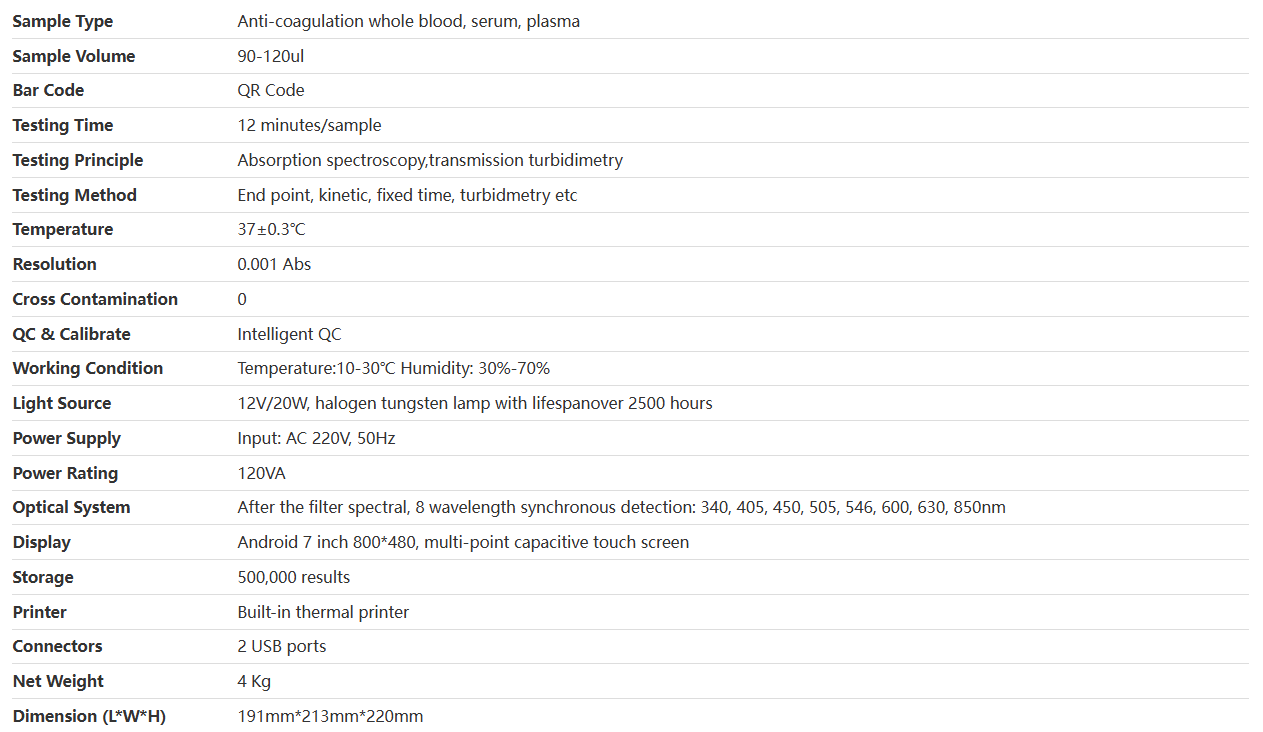Click the 2 USB ports value
This screenshot has width=1263, height=732.
click(x=282, y=646)
